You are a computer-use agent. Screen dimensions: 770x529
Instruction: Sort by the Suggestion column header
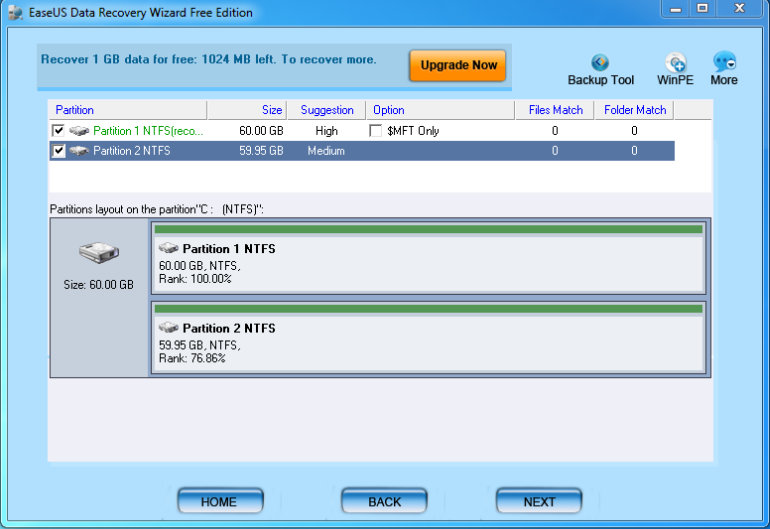pos(327,110)
